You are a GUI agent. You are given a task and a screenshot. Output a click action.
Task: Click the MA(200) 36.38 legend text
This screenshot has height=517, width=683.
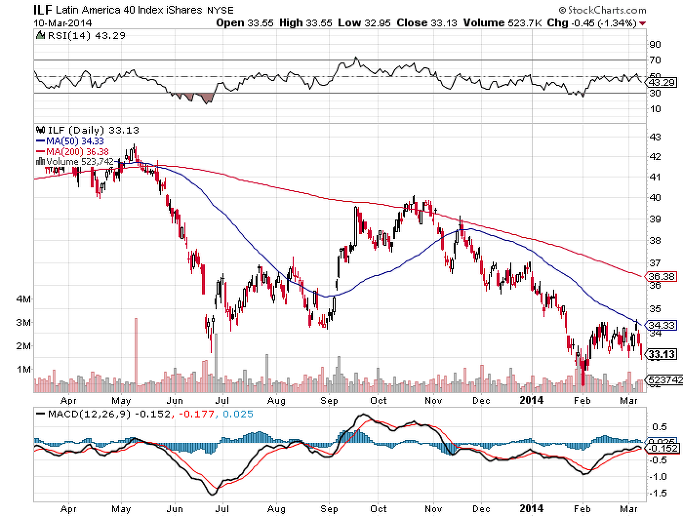[x=78, y=151]
